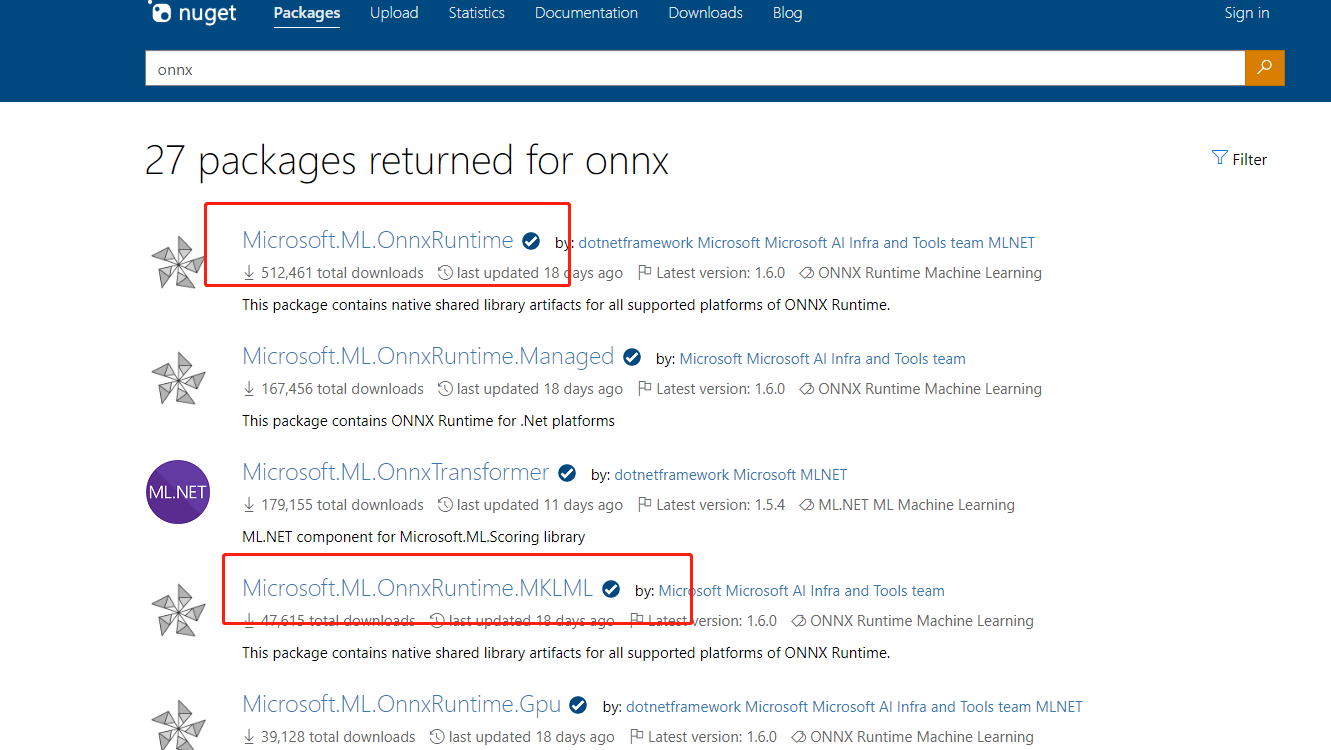Screen dimensions: 1331x750
Task: Click the clock icon beside last updated 11 days ago
Action: click(x=444, y=504)
